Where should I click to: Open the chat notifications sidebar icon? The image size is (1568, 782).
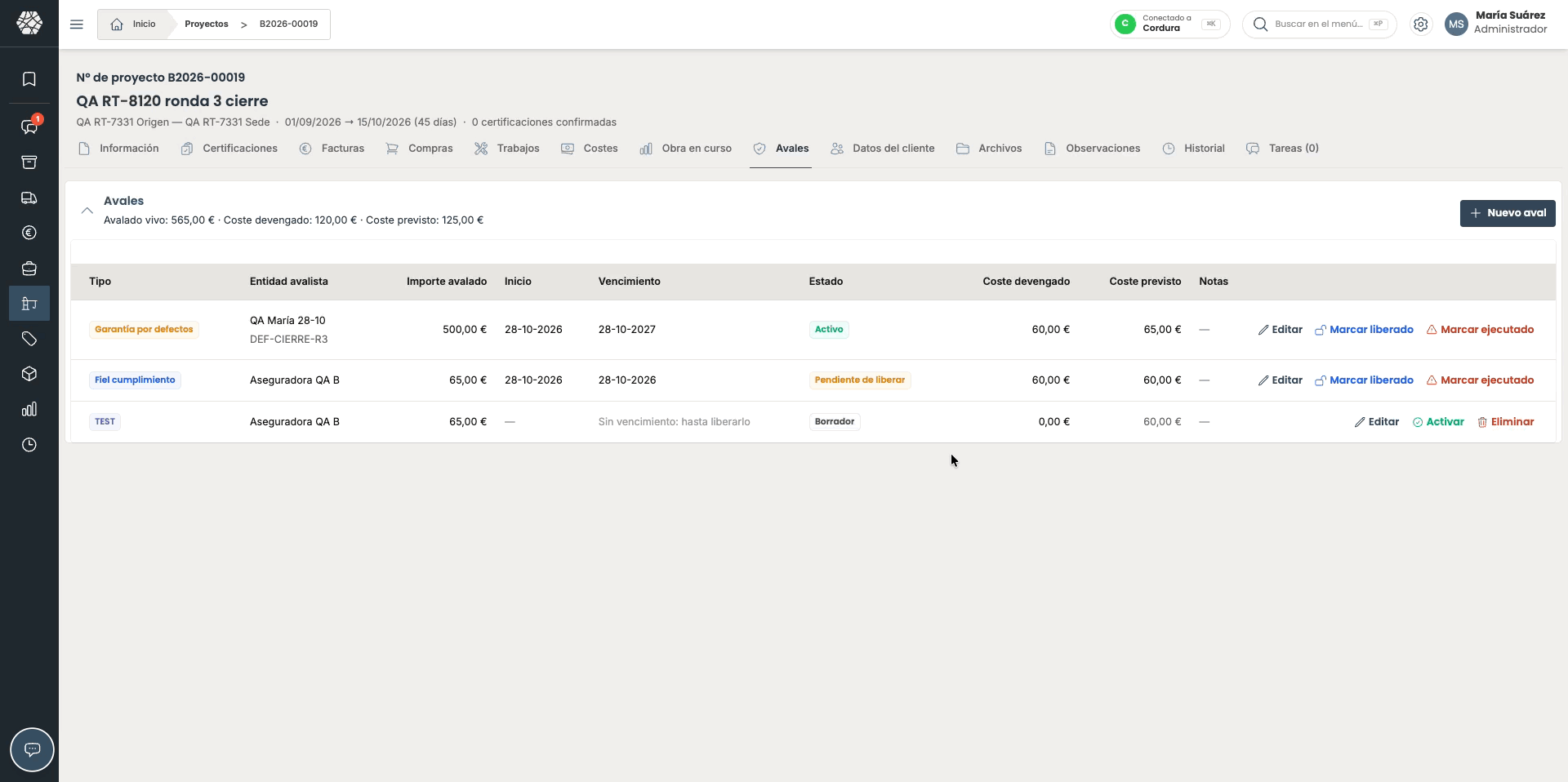[29, 127]
